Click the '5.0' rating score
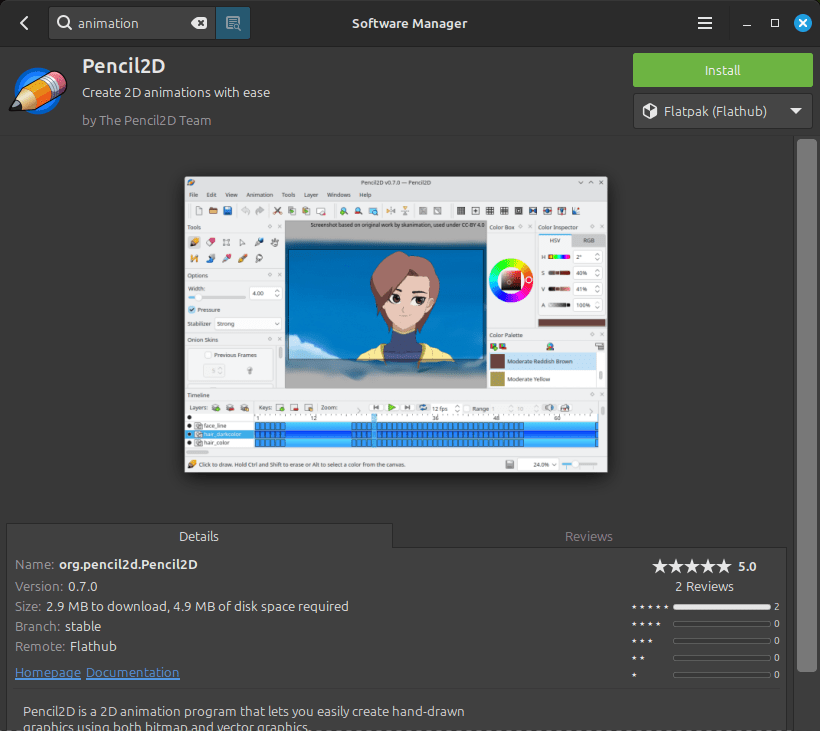This screenshot has height=731, width=820. click(747, 567)
